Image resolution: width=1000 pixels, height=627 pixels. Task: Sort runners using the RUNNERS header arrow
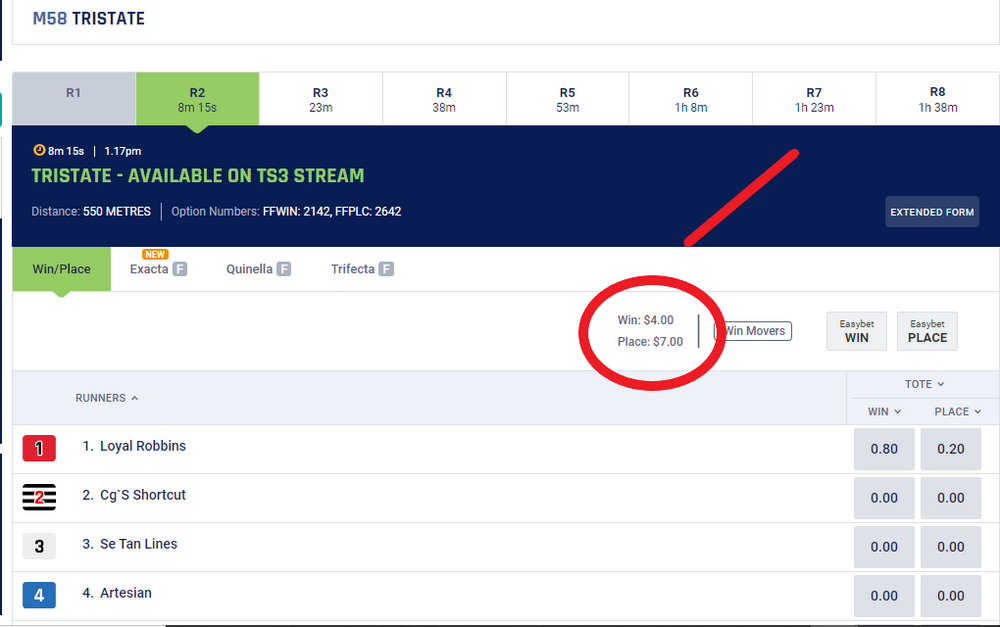(x=135, y=398)
